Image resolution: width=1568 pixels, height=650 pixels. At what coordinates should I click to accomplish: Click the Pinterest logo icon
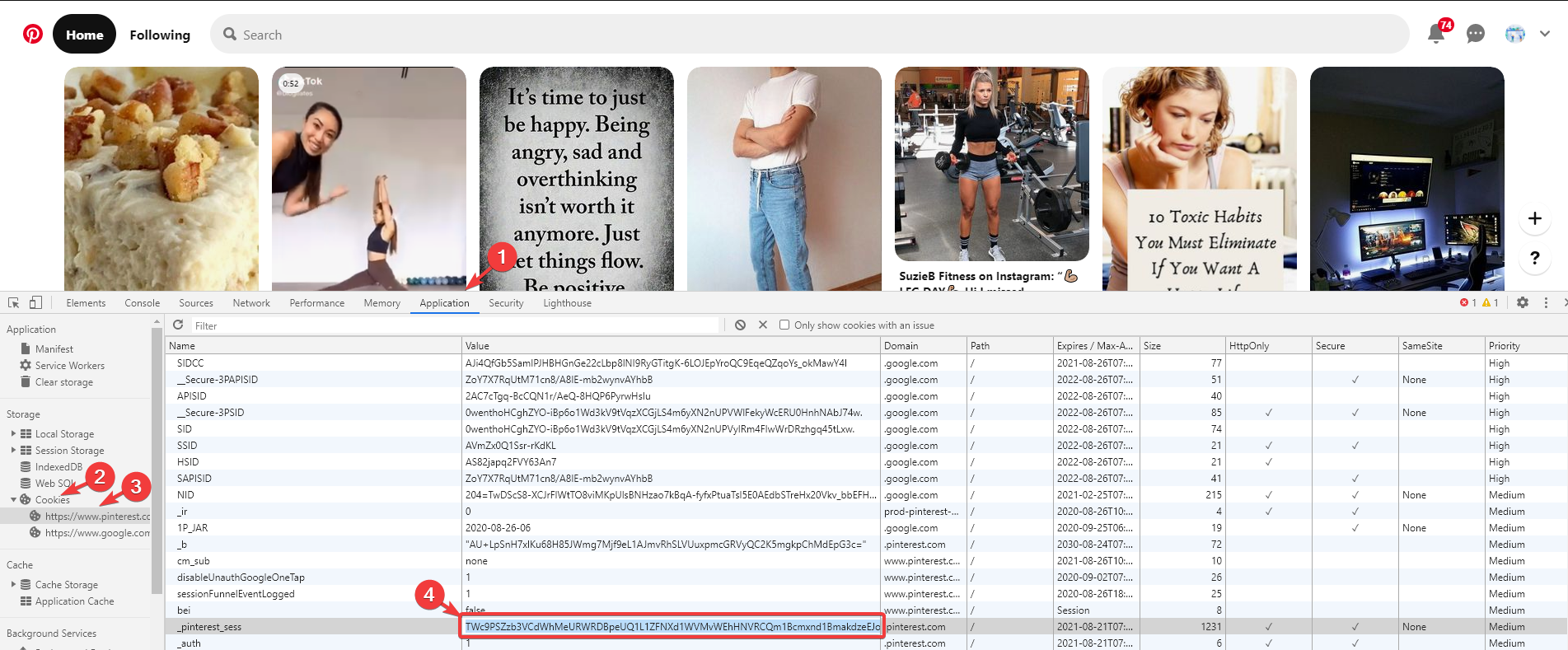coord(33,35)
